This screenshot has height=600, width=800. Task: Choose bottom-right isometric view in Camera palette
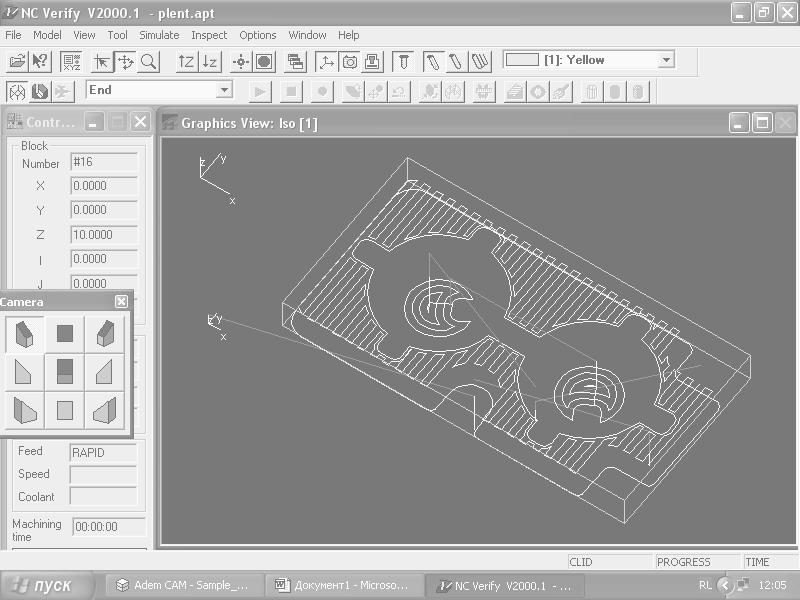click(105, 410)
